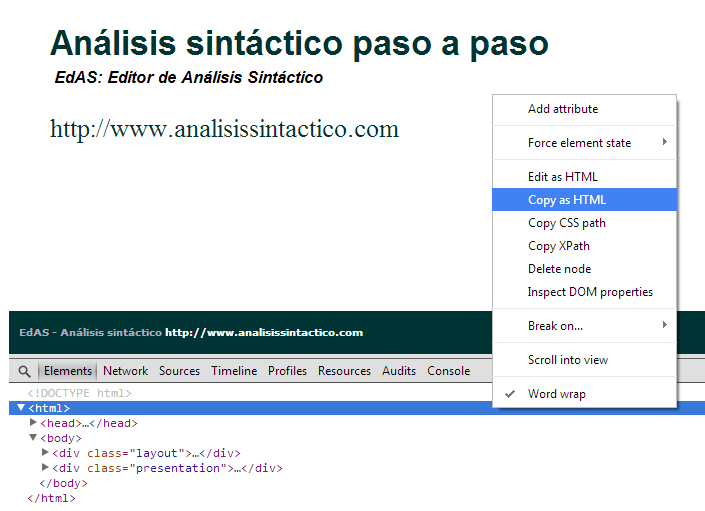Click the analisissintactico.com link in dark banner
The width and height of the screenshot is (705, 511).
(264, 333)
